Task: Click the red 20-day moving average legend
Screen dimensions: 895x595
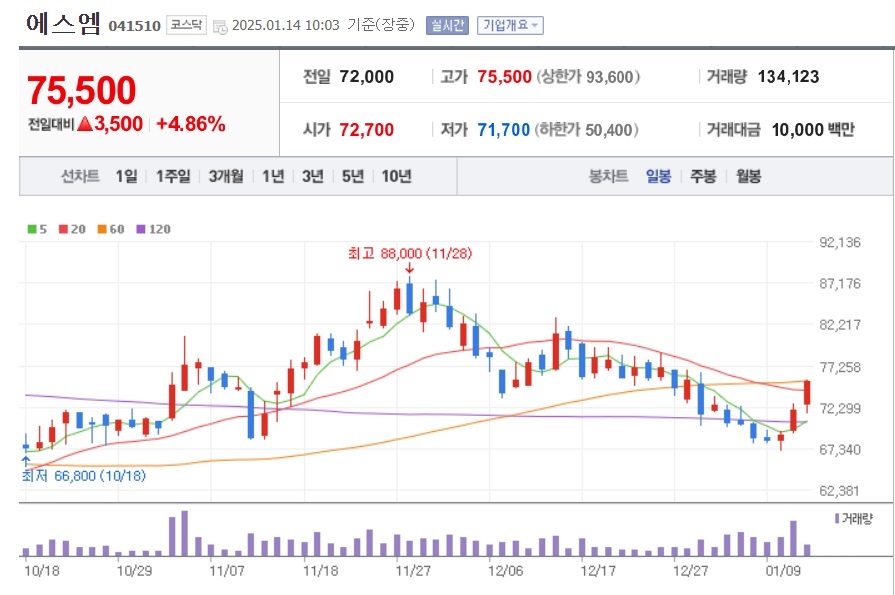Action: 72,229
